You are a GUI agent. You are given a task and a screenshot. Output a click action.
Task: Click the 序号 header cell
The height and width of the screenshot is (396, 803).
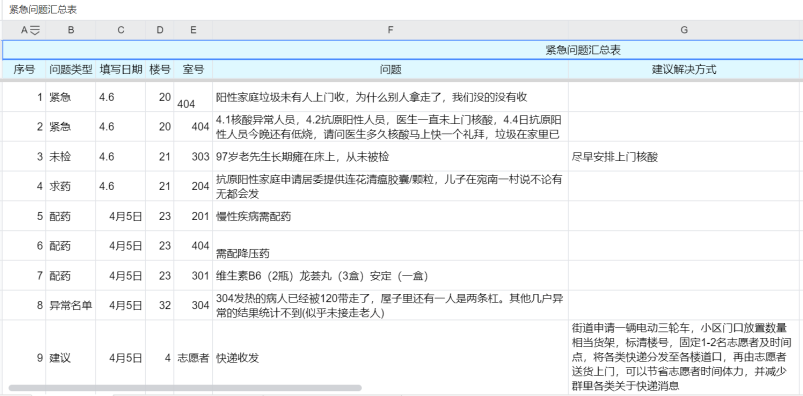tap(24, 70)
